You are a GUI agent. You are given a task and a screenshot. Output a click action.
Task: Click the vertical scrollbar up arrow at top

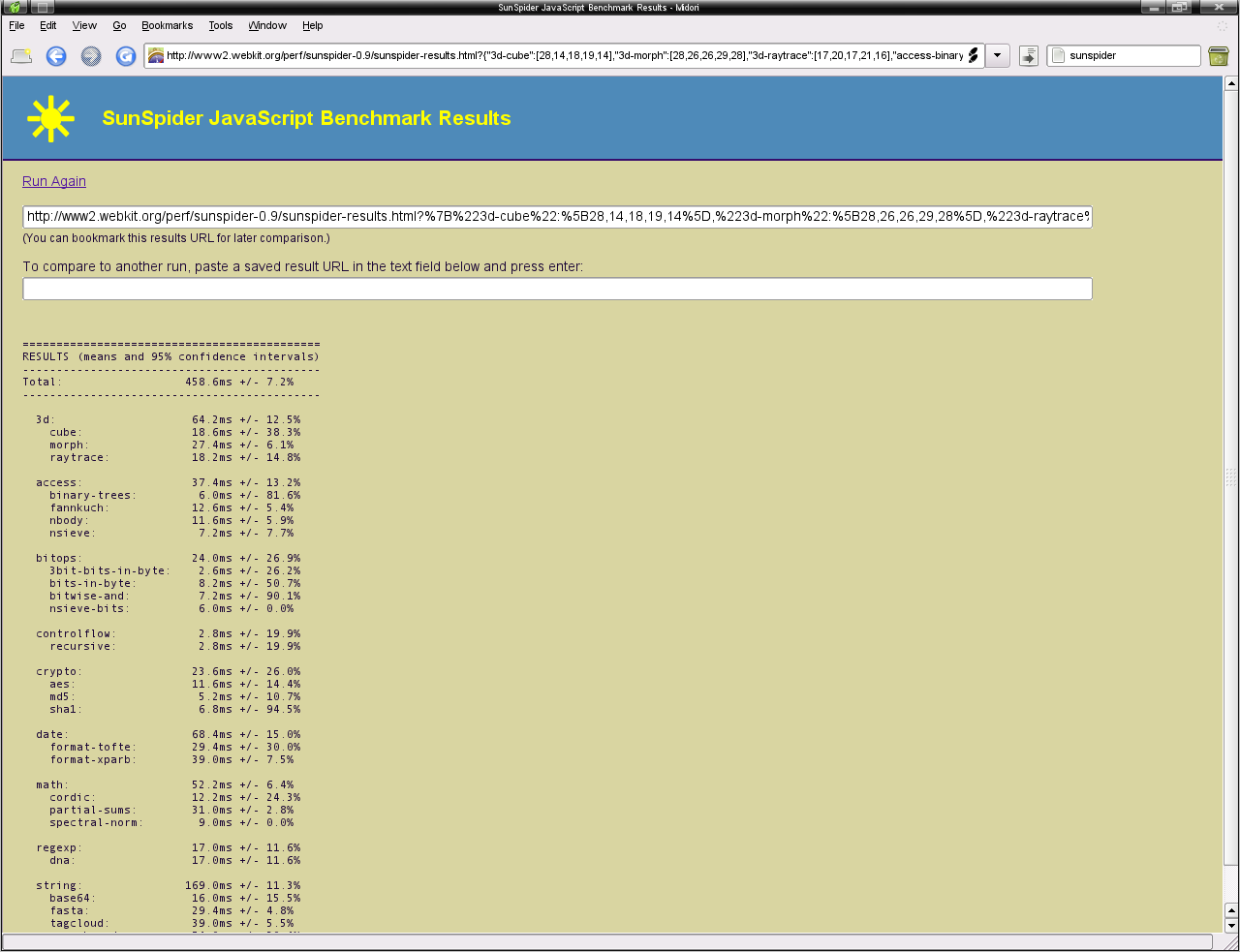point(1231,83)
